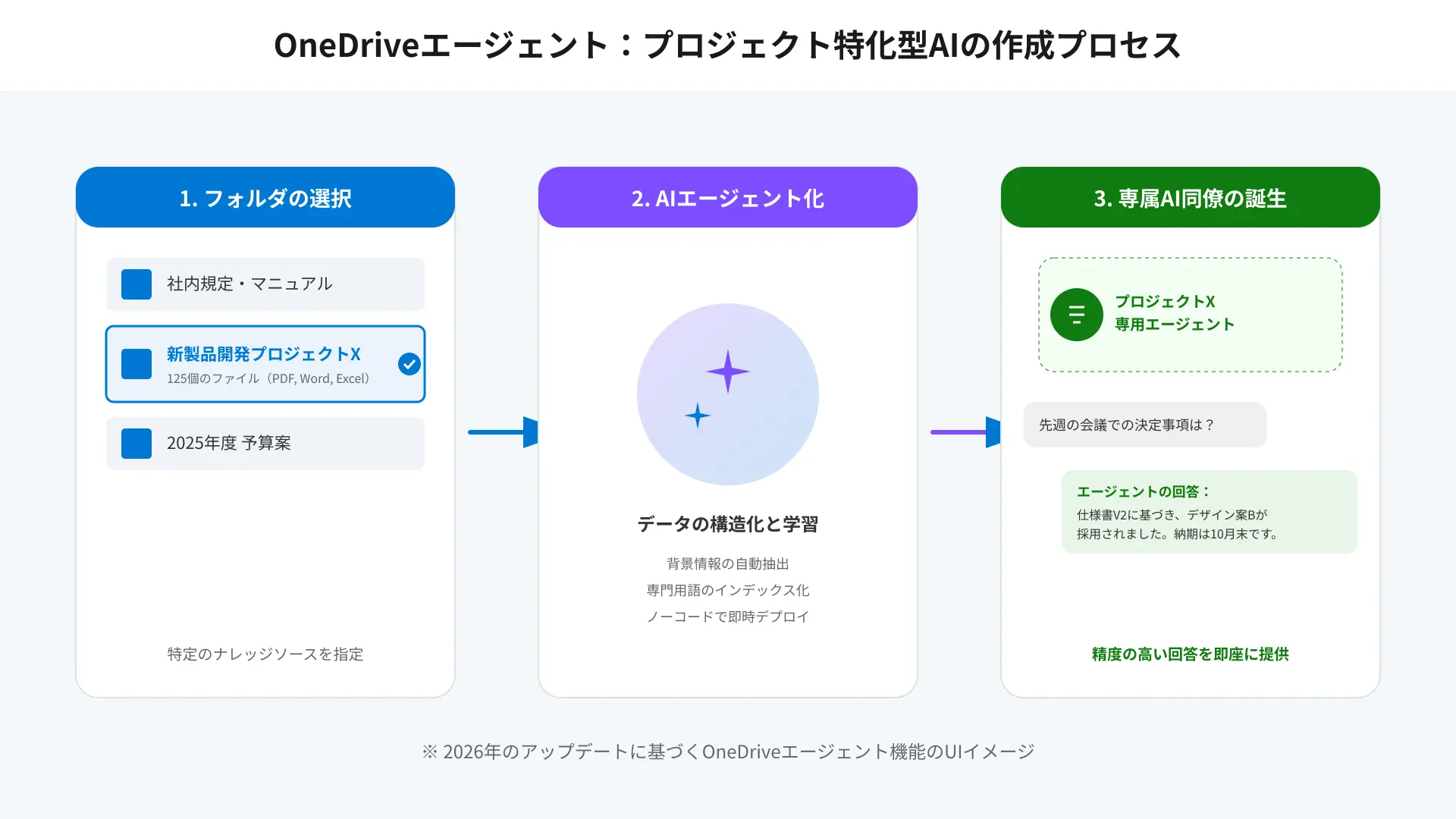Click the footnote about 2026年のアップデート

(x=728, y=752)
